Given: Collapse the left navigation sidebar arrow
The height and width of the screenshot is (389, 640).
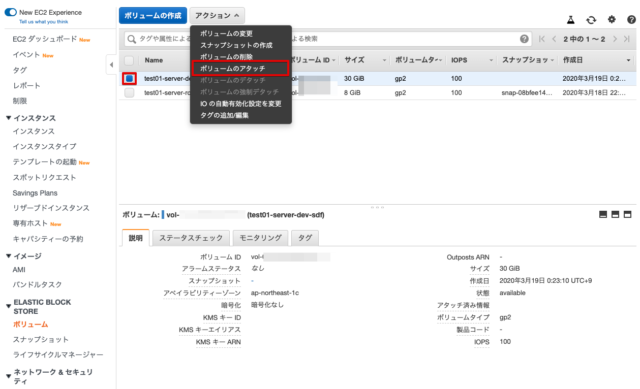Looking at the screenshot, I should point(111,64).
